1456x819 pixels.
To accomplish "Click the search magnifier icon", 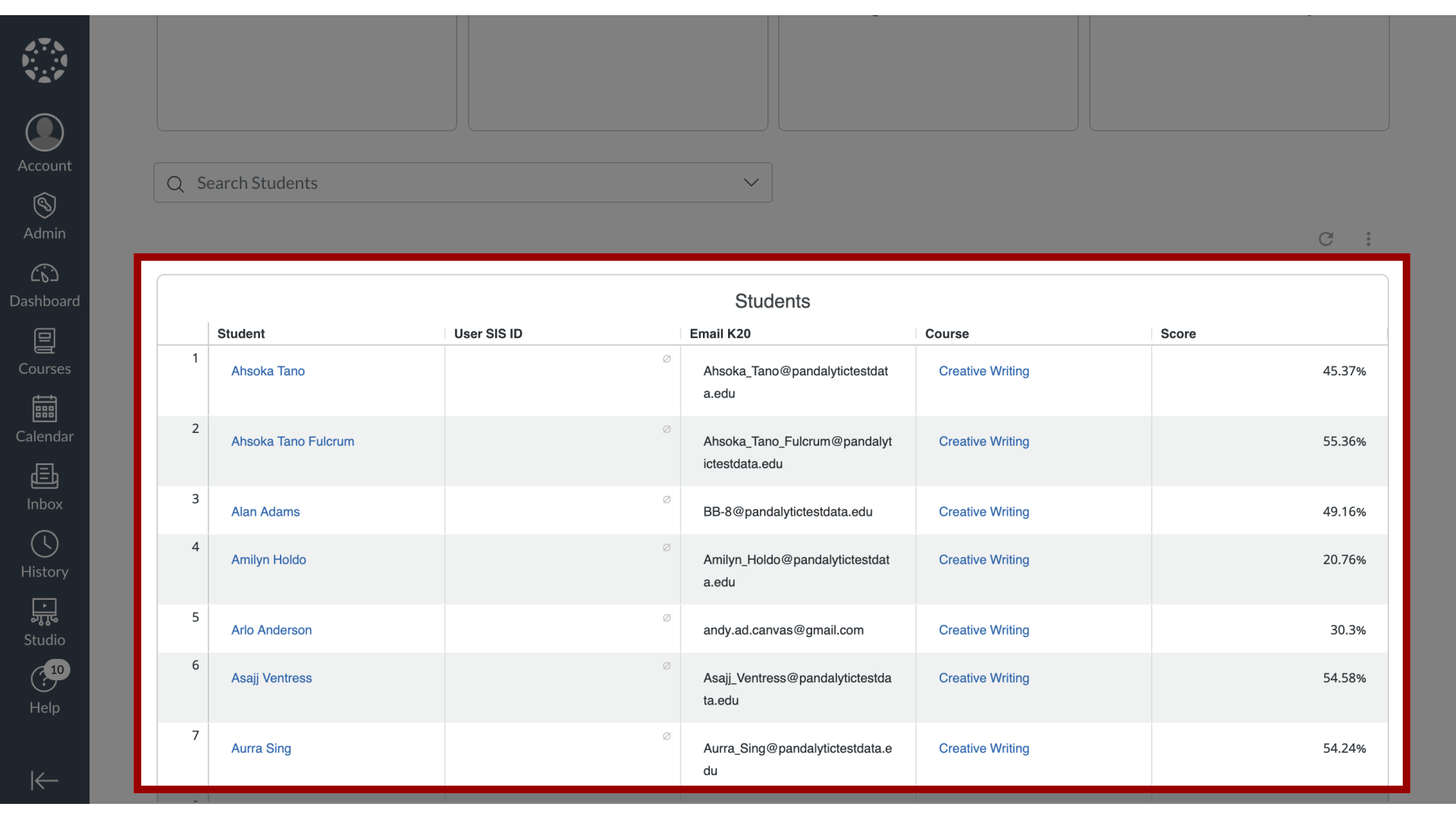I will [175, 184].
